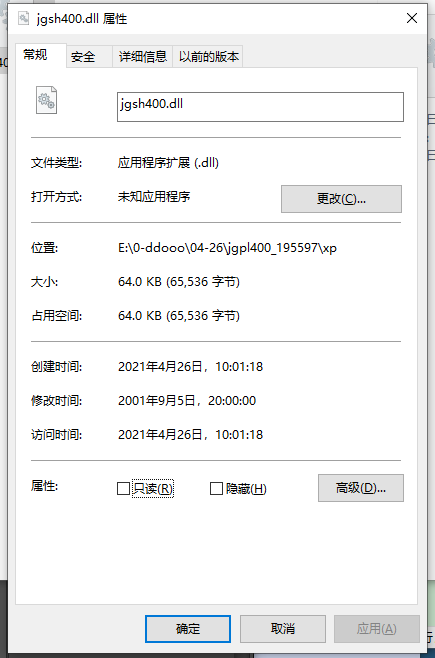Confirm with the 确定 button

[188, 629]
